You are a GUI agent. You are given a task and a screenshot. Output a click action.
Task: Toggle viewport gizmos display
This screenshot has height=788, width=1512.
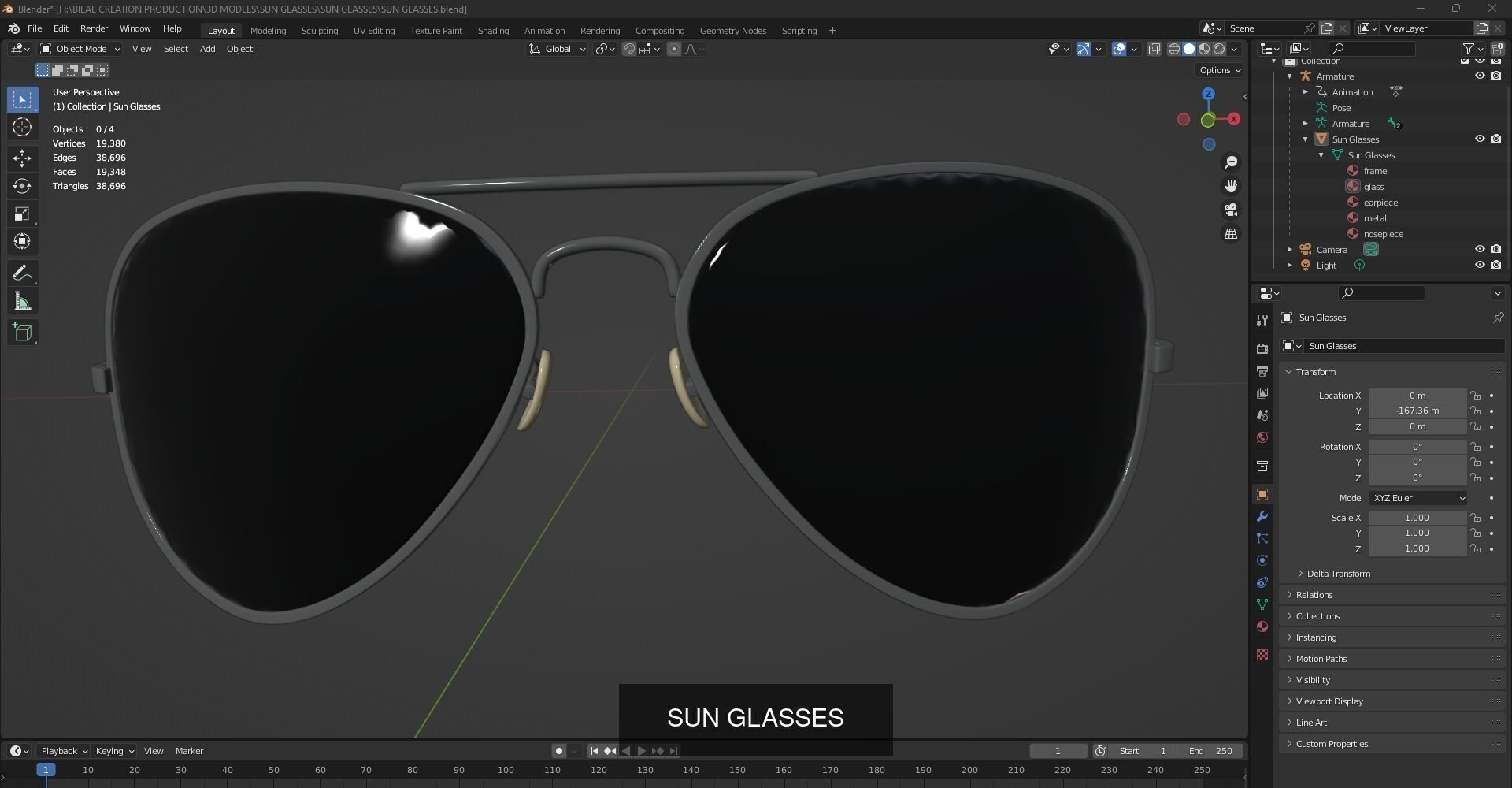pyautogui.click(x=1084, y=49)
